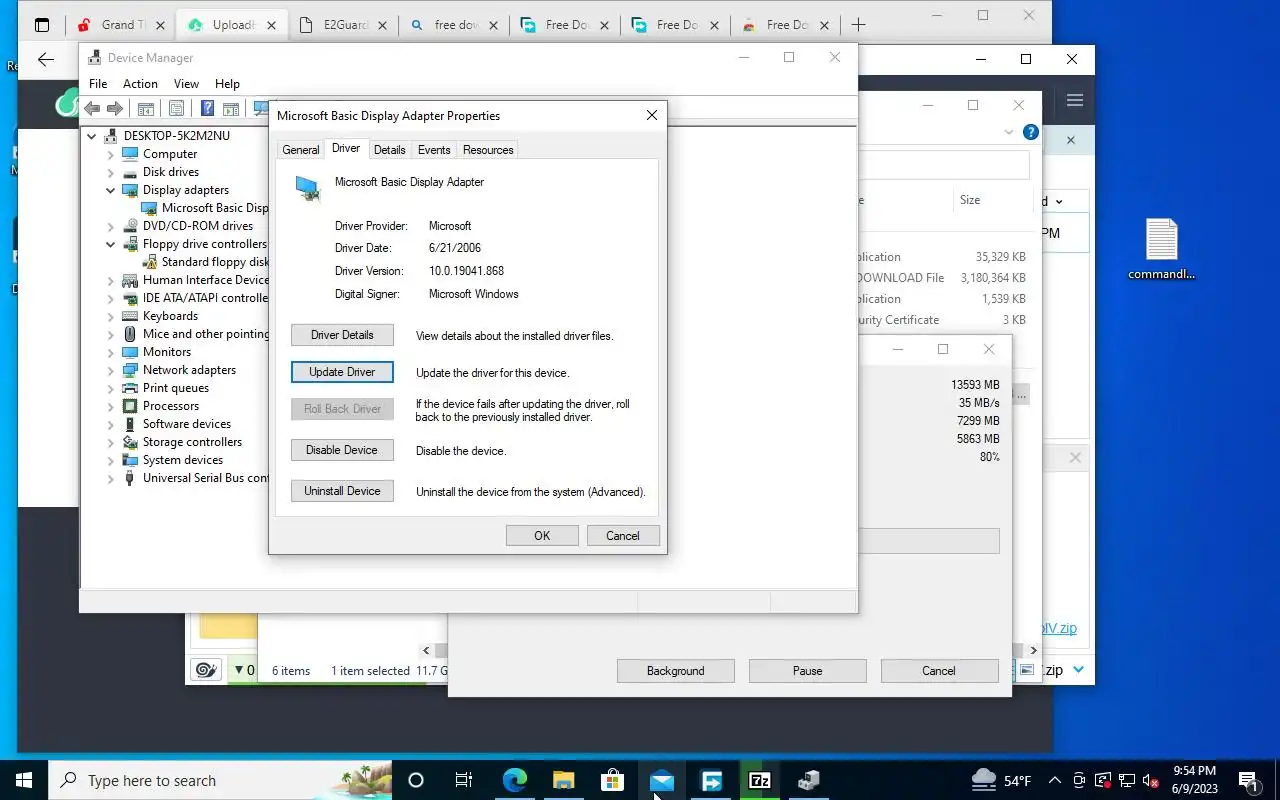The height and width of the screenshot is (800, 1280).
Task: Show hidden system tray icons
Action: [x=1054, y=780]
